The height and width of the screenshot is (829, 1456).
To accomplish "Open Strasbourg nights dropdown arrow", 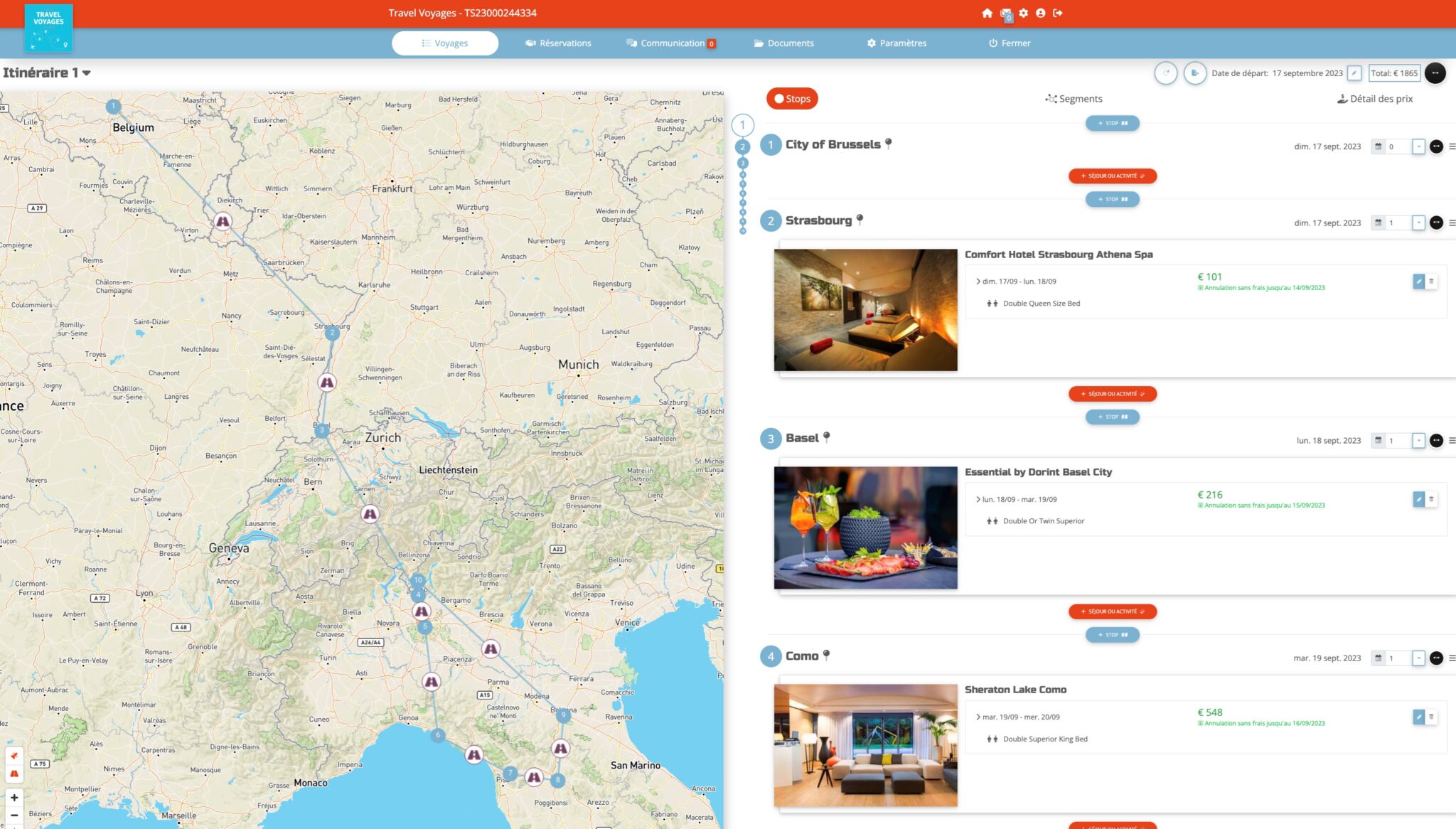I will coord(1418,223).
